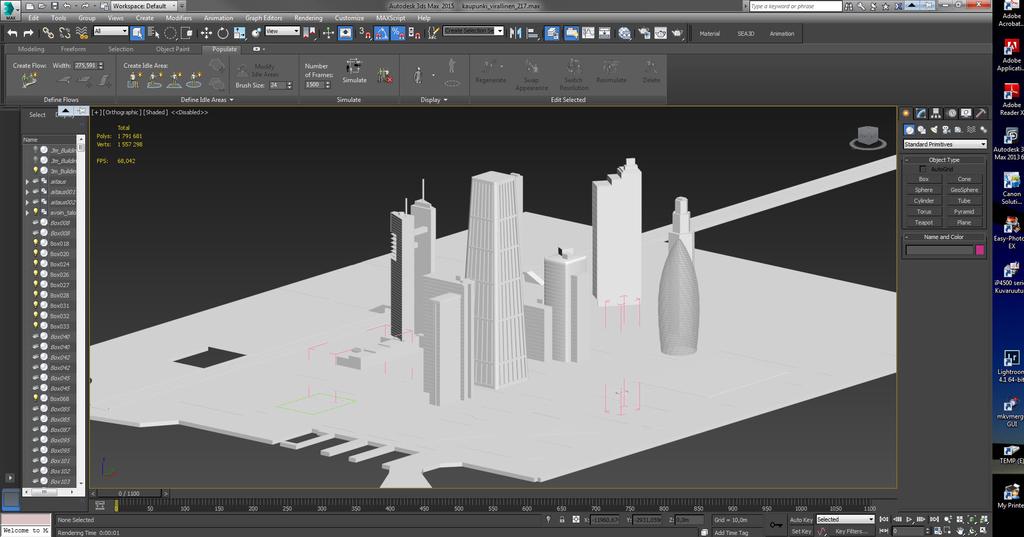This screenshot has height=537, width=1024.
Task: Click frame 500 on the timeline ruler
Action: pos(458,508)
